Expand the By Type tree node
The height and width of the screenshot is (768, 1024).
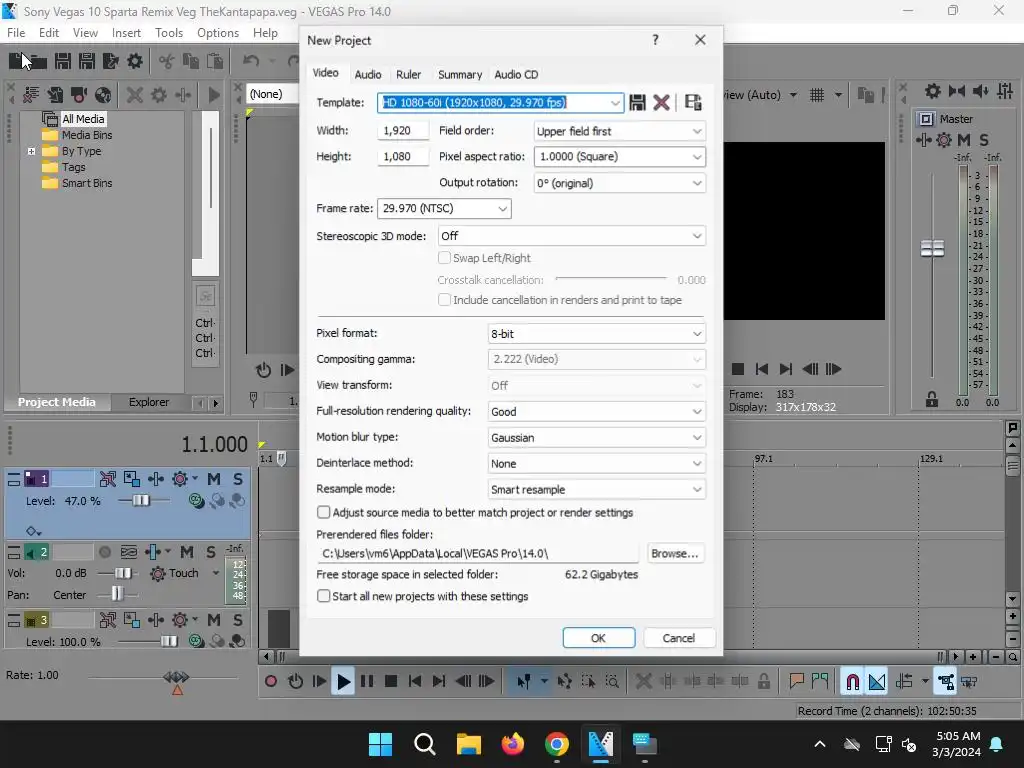[x=31, y=151]
